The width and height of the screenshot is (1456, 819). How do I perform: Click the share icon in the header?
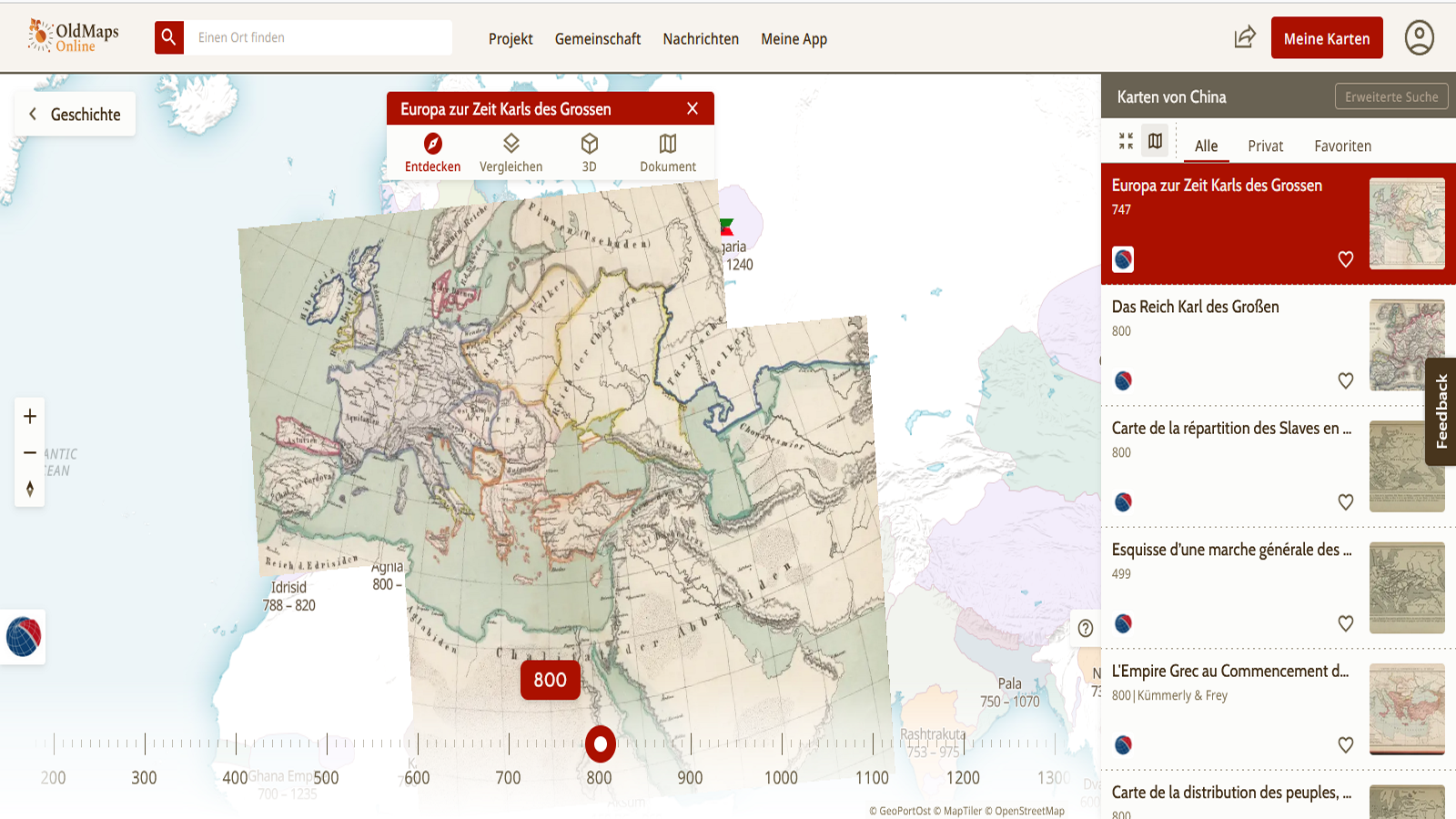pos(1244,37)
